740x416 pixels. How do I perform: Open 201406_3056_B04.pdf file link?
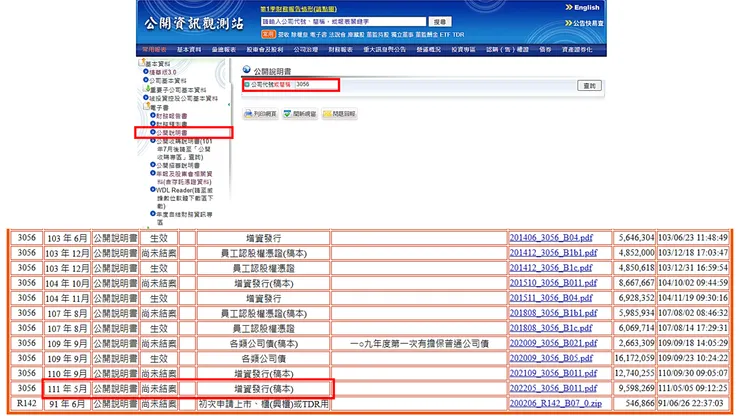(551, 238)
